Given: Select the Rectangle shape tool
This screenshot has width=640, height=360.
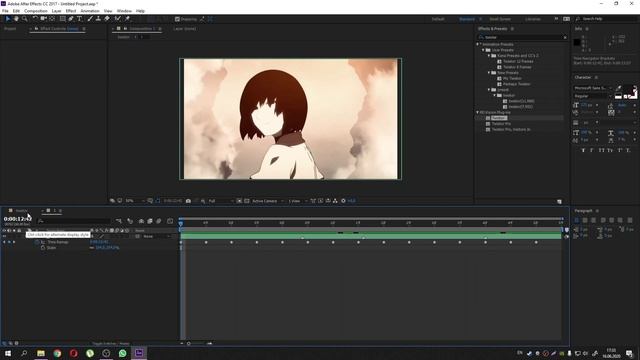Looking at the screenshot, I should pos(62,19).
